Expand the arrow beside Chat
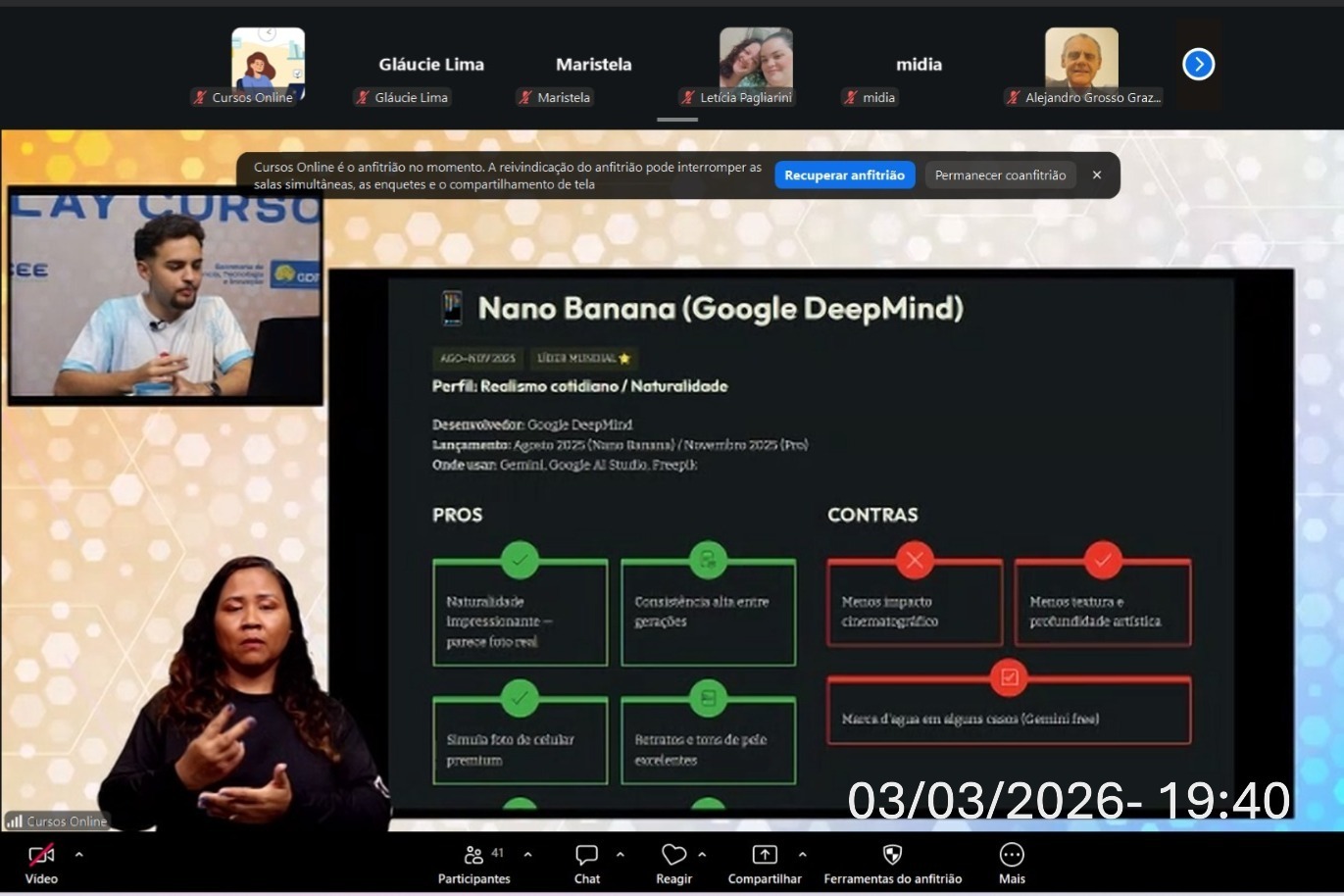 coord(620,855)
